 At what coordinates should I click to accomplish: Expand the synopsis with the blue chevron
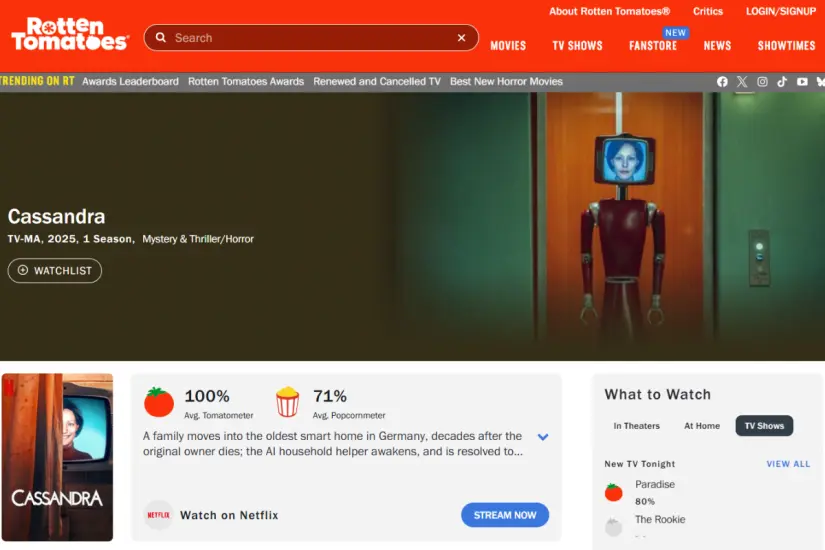click(543, 437)
